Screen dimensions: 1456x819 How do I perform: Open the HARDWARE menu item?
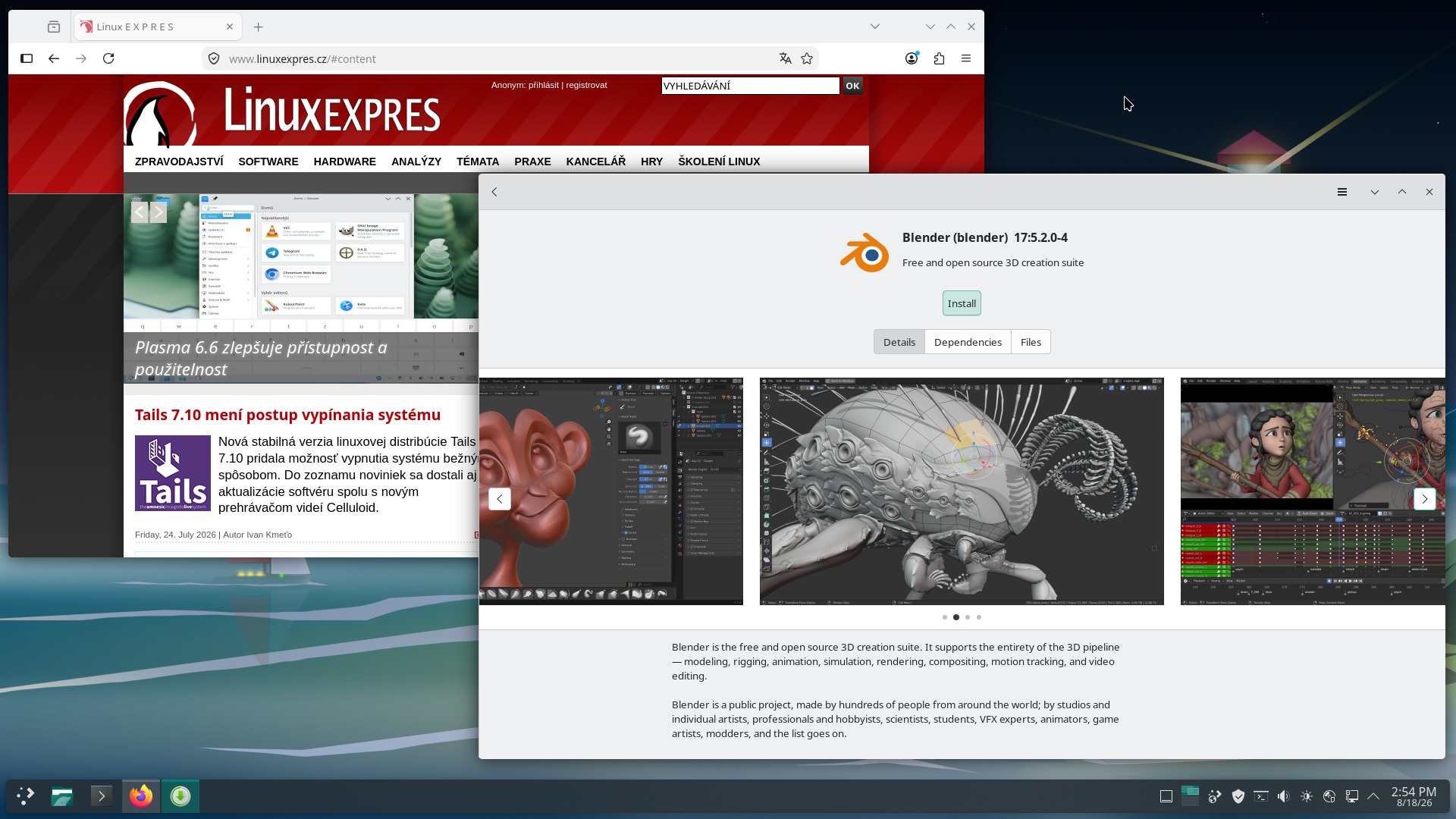tap(345, 162)
